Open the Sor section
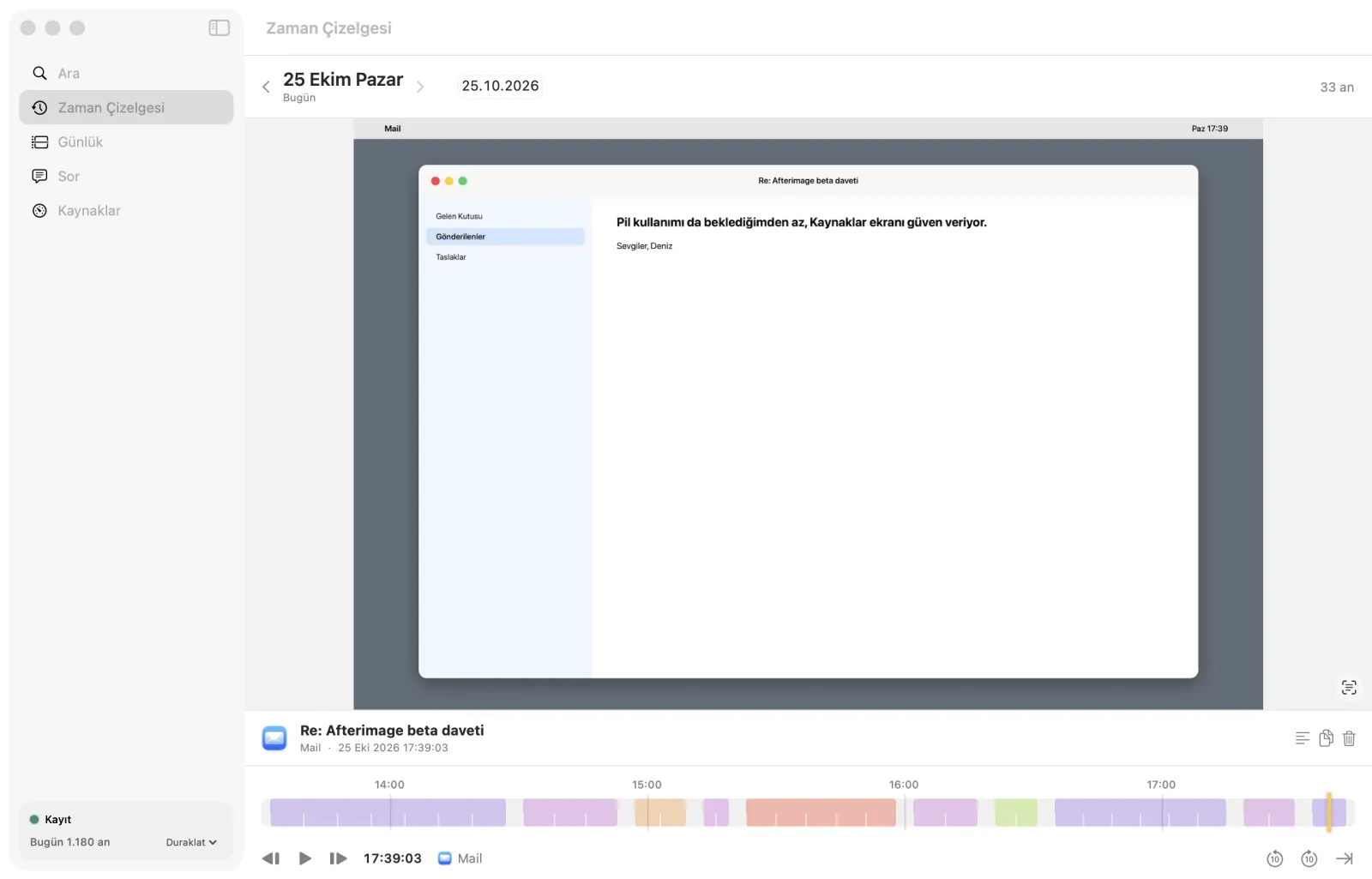The height and width of the screenshot is (879, 1372). pyautogui.click(x=126, y=177)
